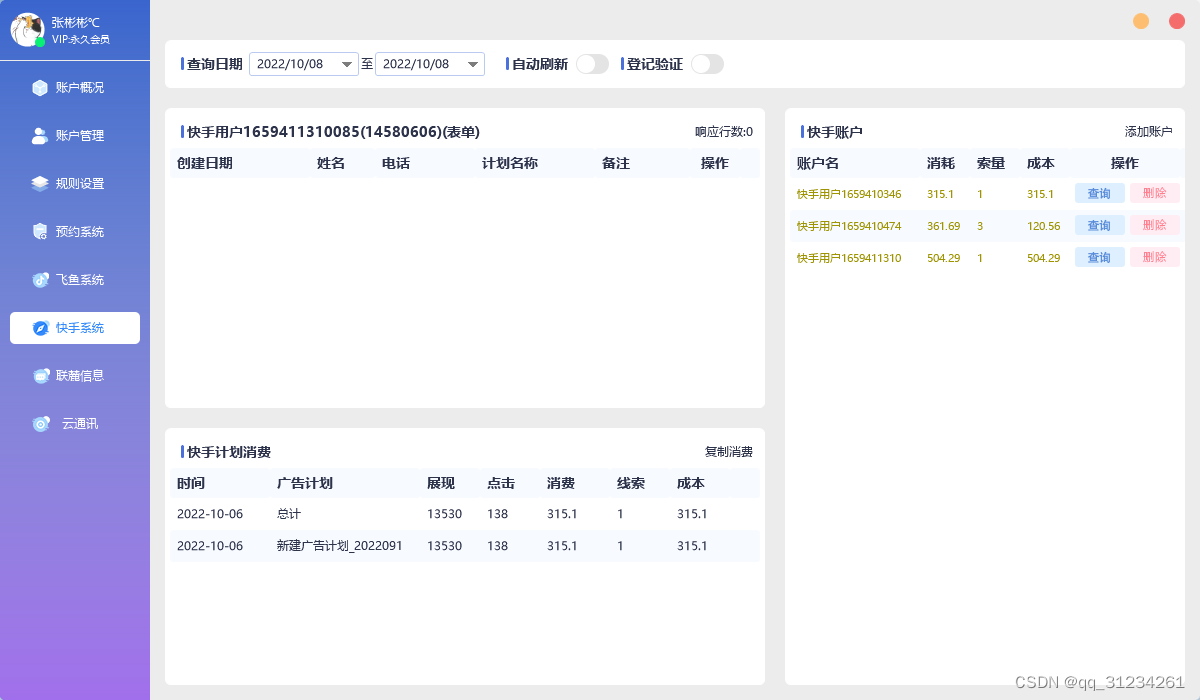Click username 张彬彬℃
The height and width of the screenshot is (700, 1200).
click(x=76, y=22)
